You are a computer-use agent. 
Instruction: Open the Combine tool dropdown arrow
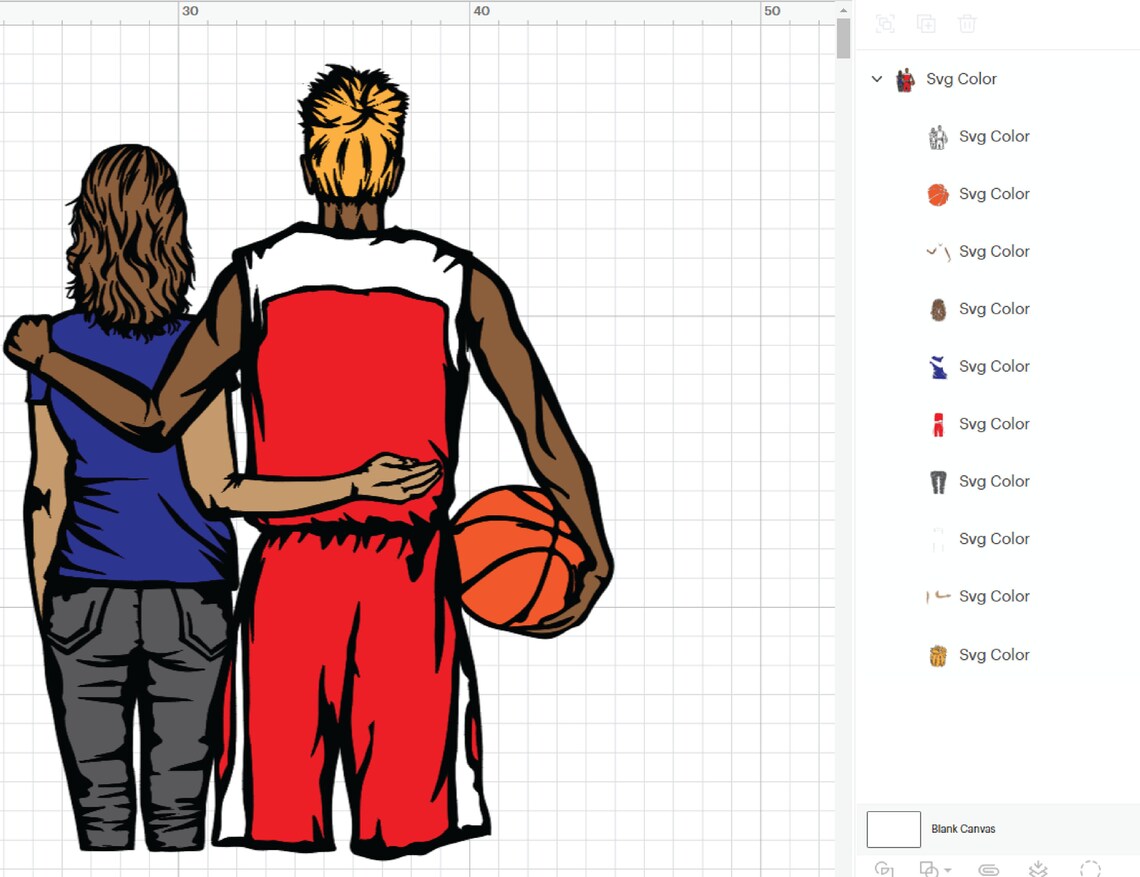[x=948, y=869]
